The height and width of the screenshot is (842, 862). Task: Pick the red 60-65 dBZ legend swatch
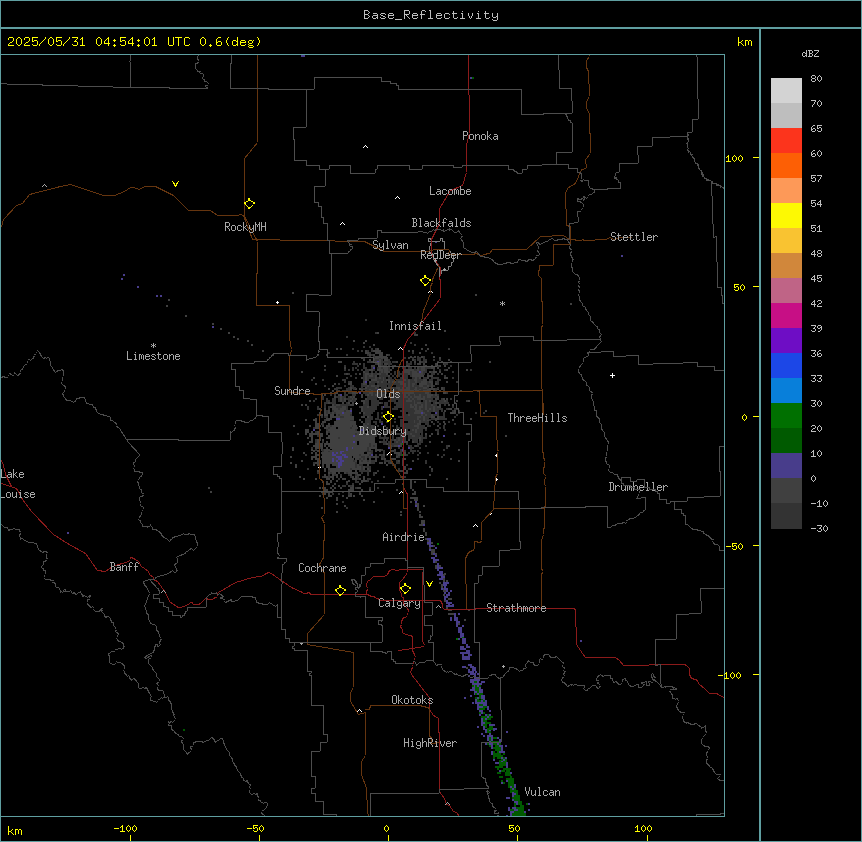(786, 141)
